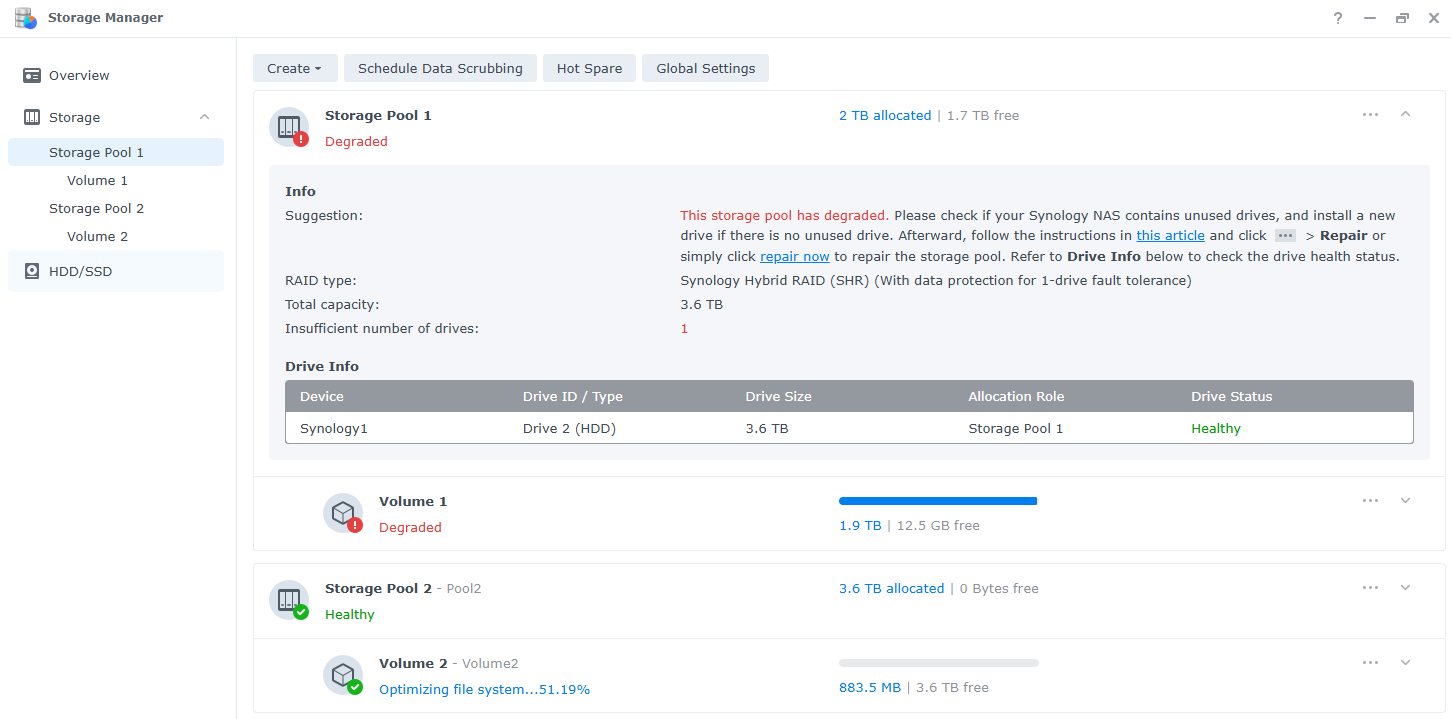Click the Overview sidebar icon
Screen dimensions: 1451x719
(32, 75)
